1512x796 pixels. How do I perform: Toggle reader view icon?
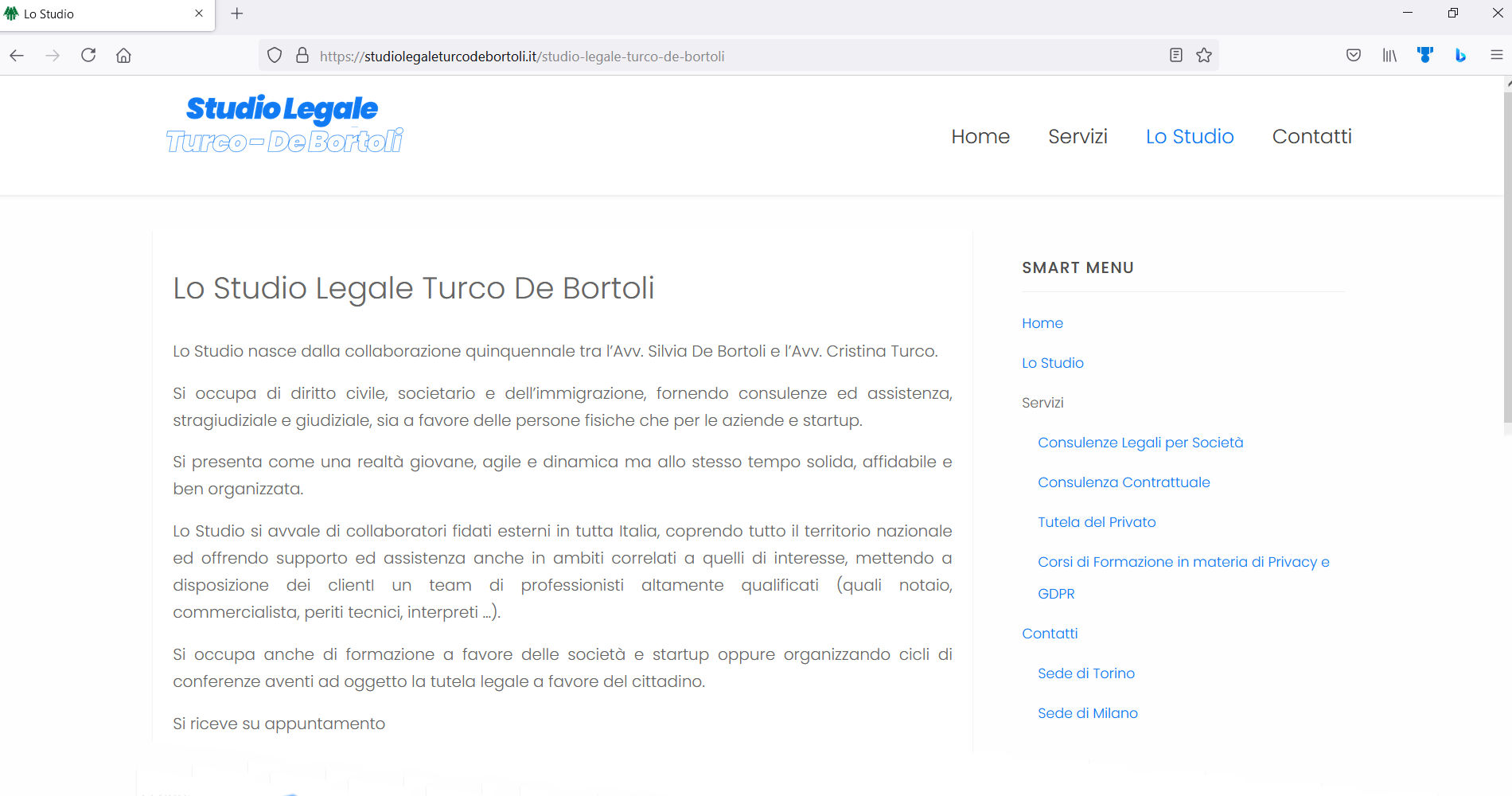click(x=1175, y=56)
